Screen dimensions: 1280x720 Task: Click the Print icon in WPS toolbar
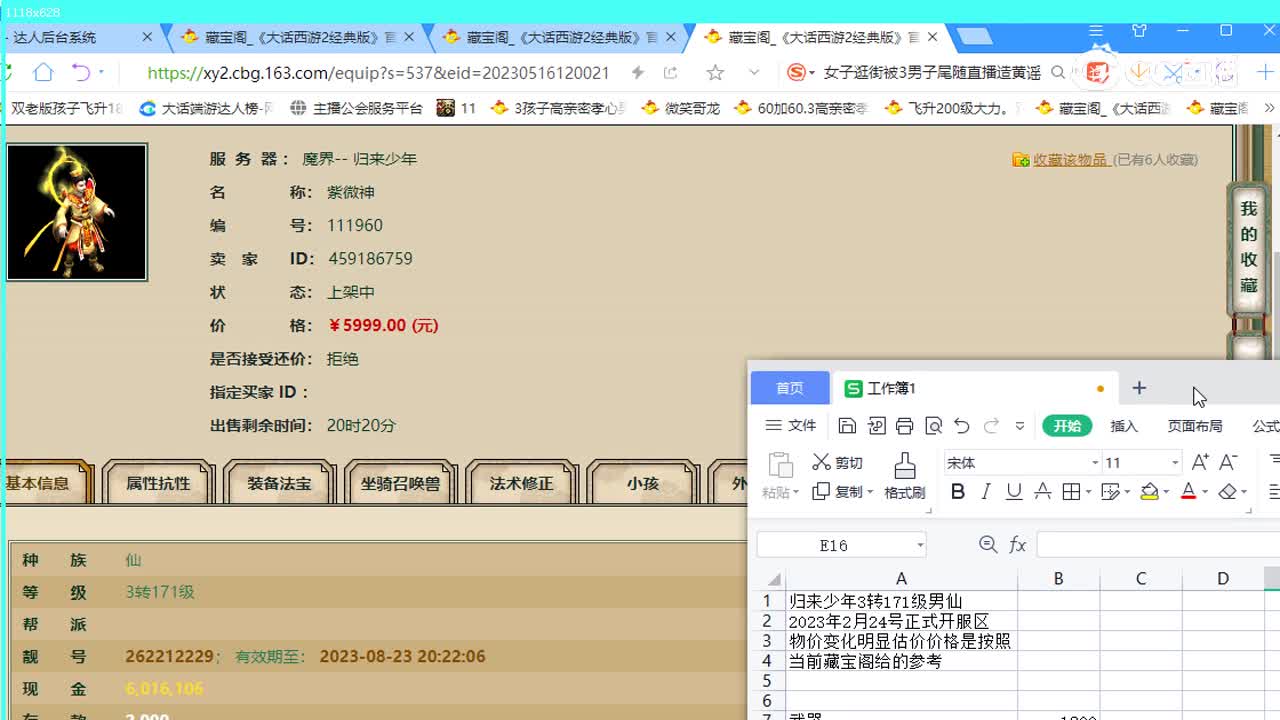tap(905, 426)
